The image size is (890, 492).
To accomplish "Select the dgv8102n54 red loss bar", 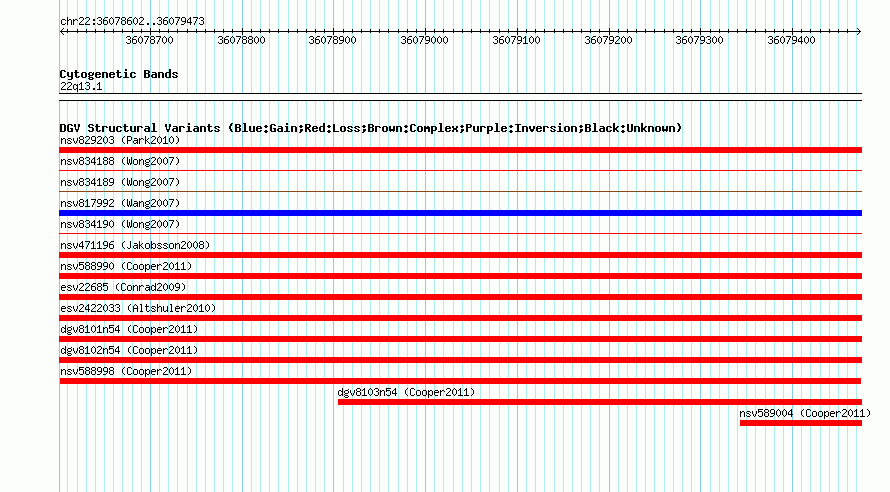I will click(460, 360).
